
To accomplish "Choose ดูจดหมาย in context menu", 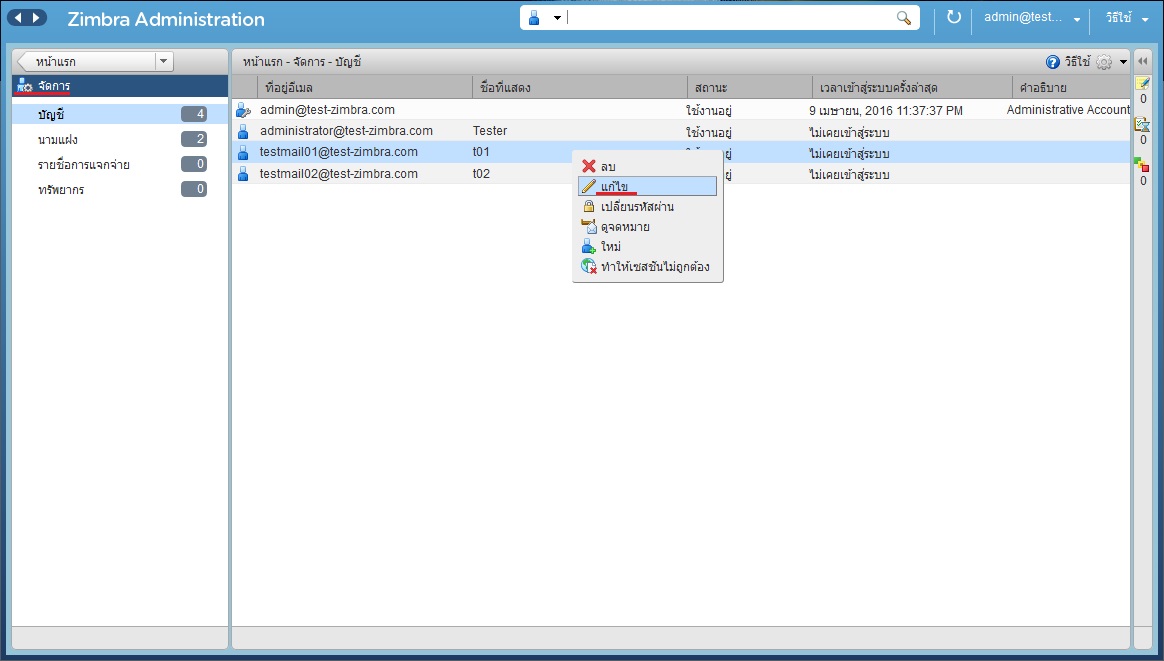I will [x=647, y=227].
